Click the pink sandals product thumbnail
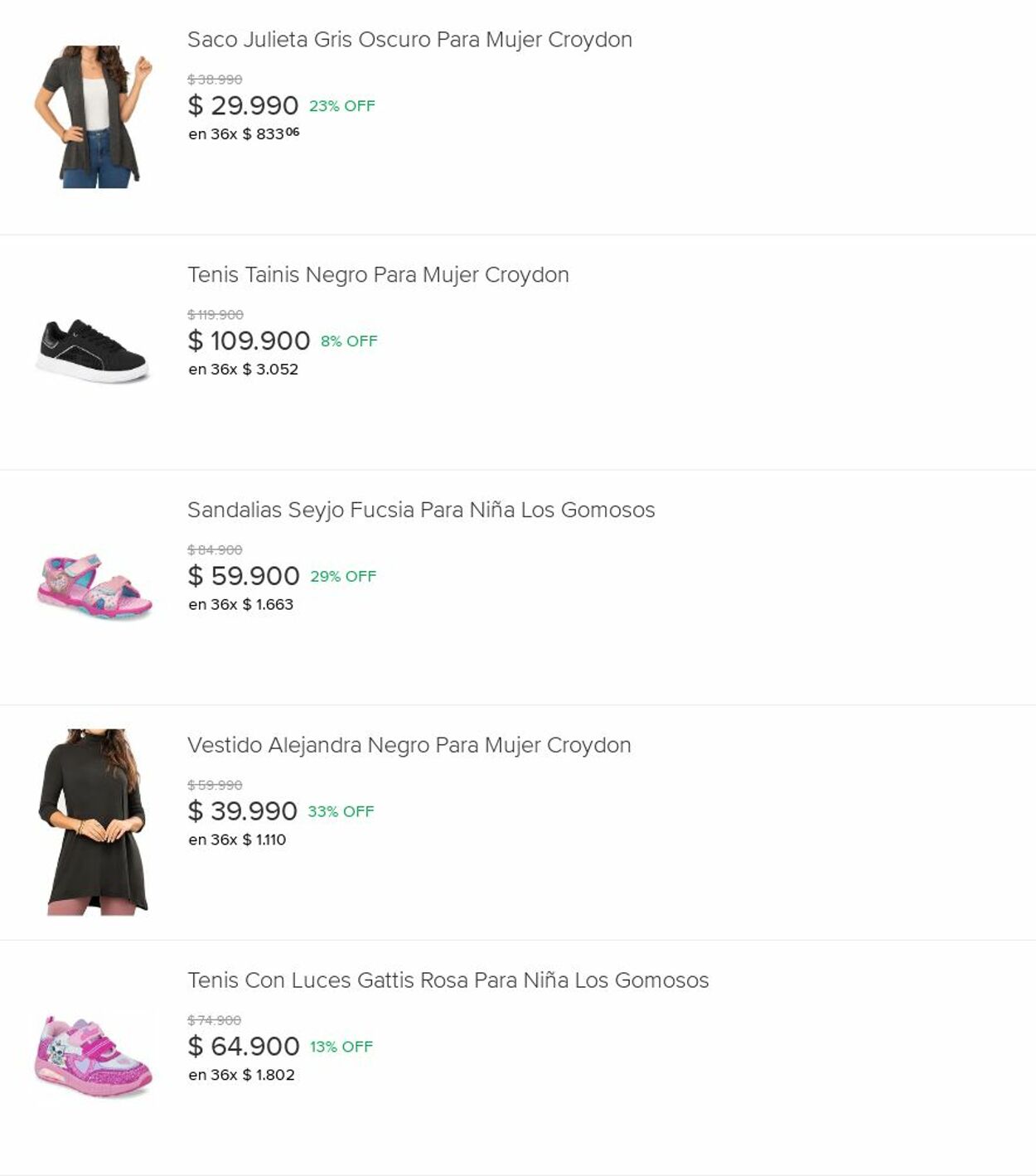1036x1176 pixels. tap(94, 586)
